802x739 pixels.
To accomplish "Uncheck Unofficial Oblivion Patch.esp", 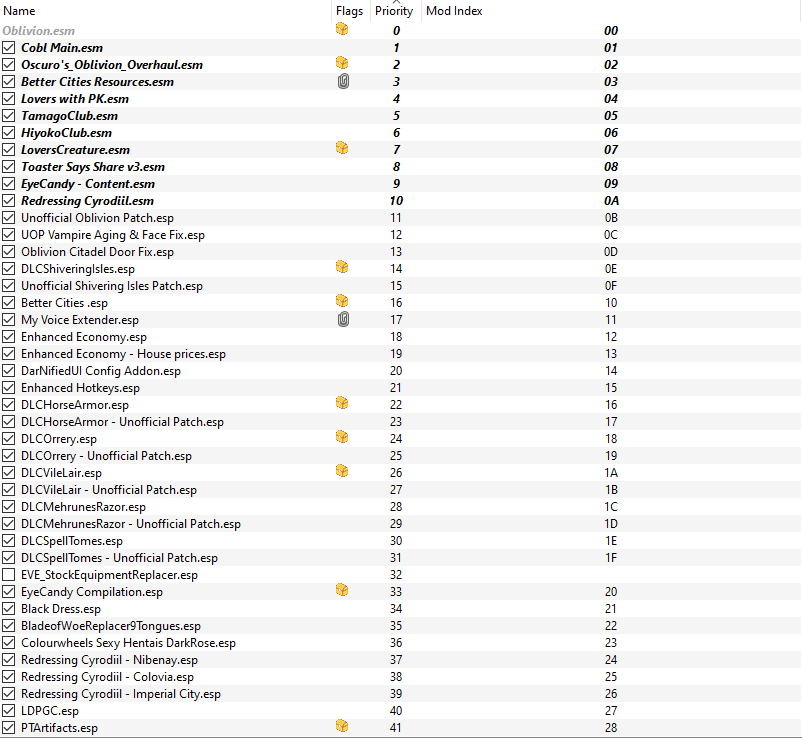I will click(8, 218).
